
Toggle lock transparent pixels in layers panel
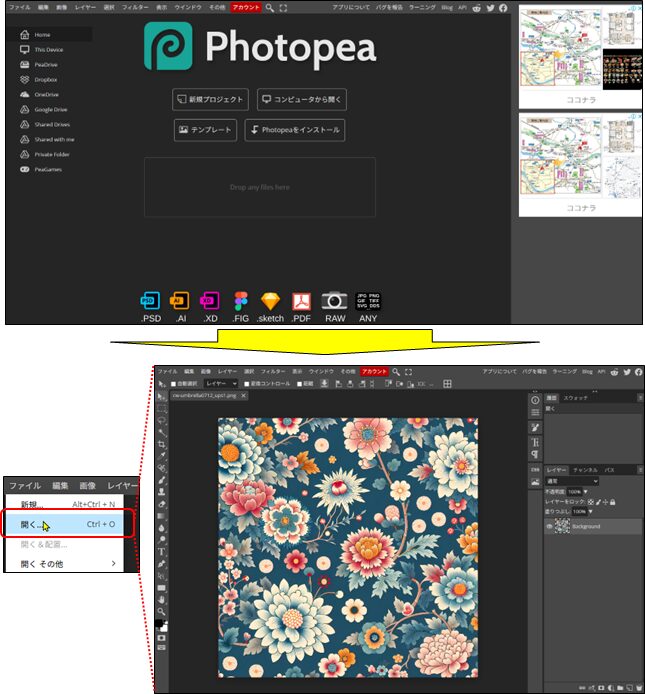pos(591,502)
